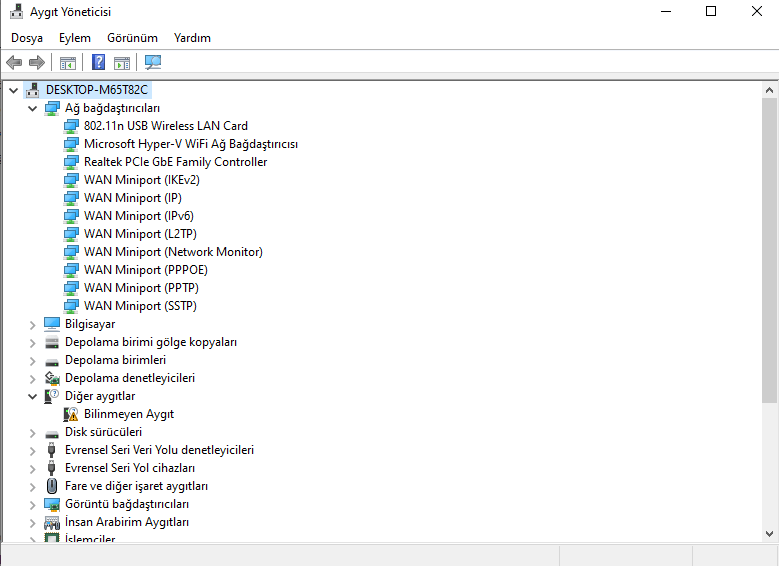The height and width of the screenshot is (566, 779).
Task: Expand Evrensel Seri Yol cihazları
Action: 32,469
